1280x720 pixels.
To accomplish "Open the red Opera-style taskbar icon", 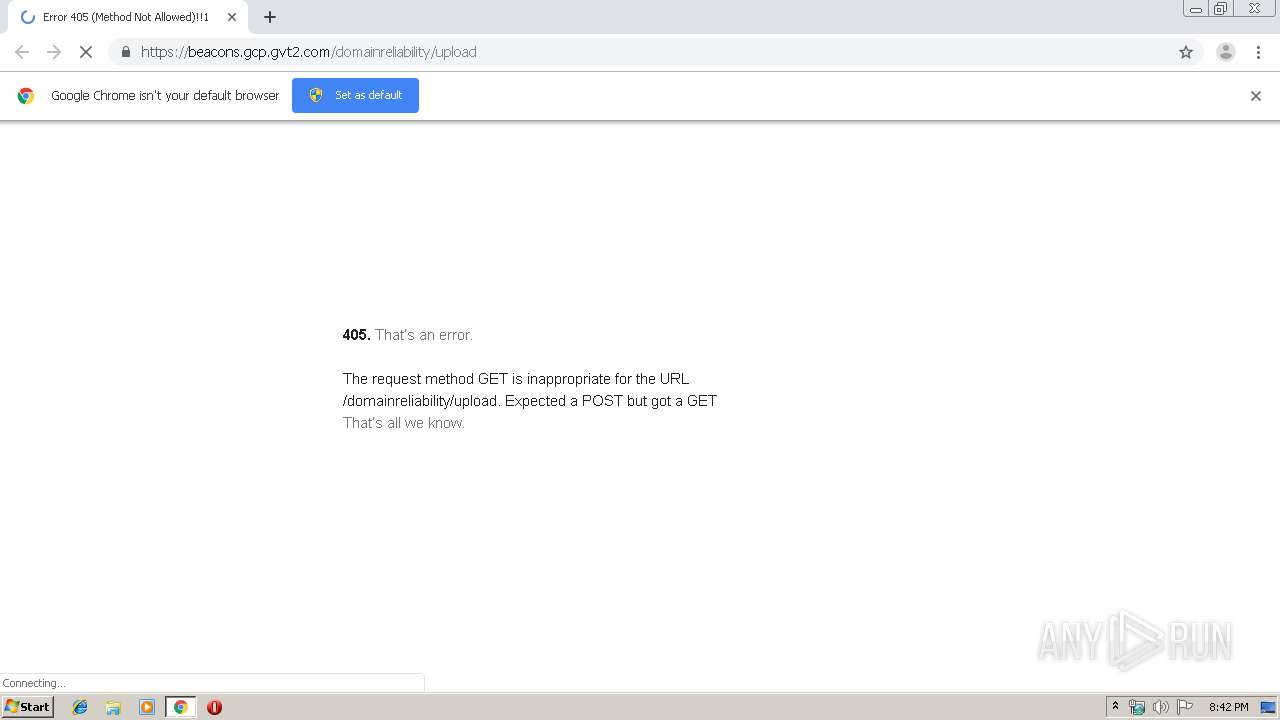I will pyautogui.click(x=214, y=707).
